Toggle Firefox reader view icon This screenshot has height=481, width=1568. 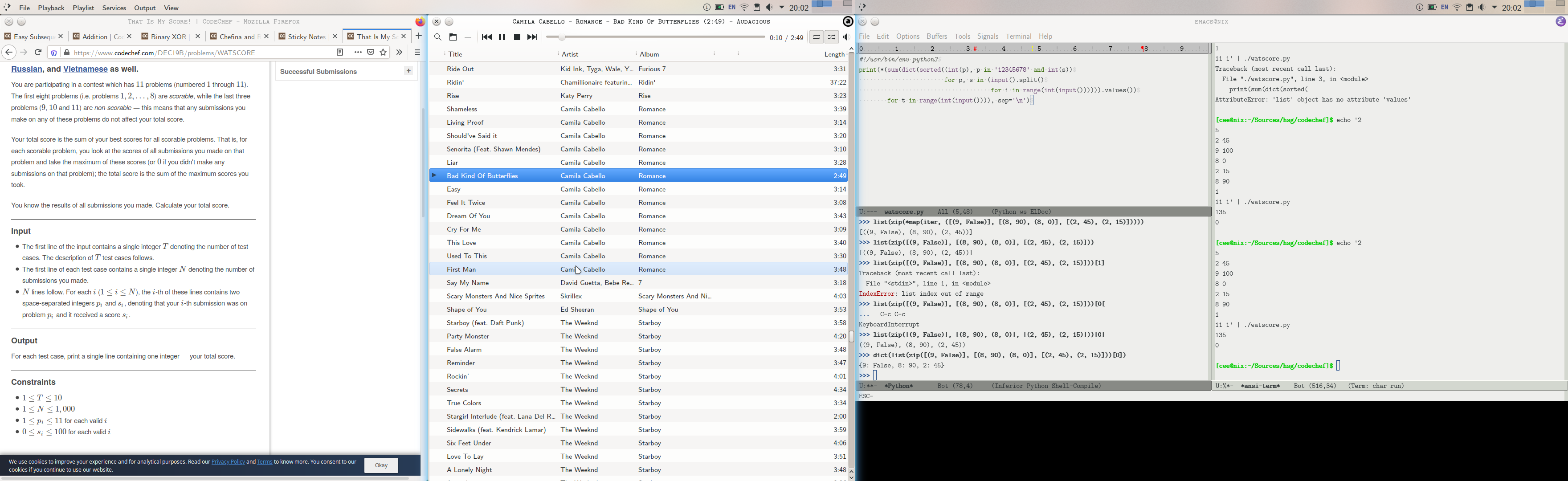click(x=340, y=53)
